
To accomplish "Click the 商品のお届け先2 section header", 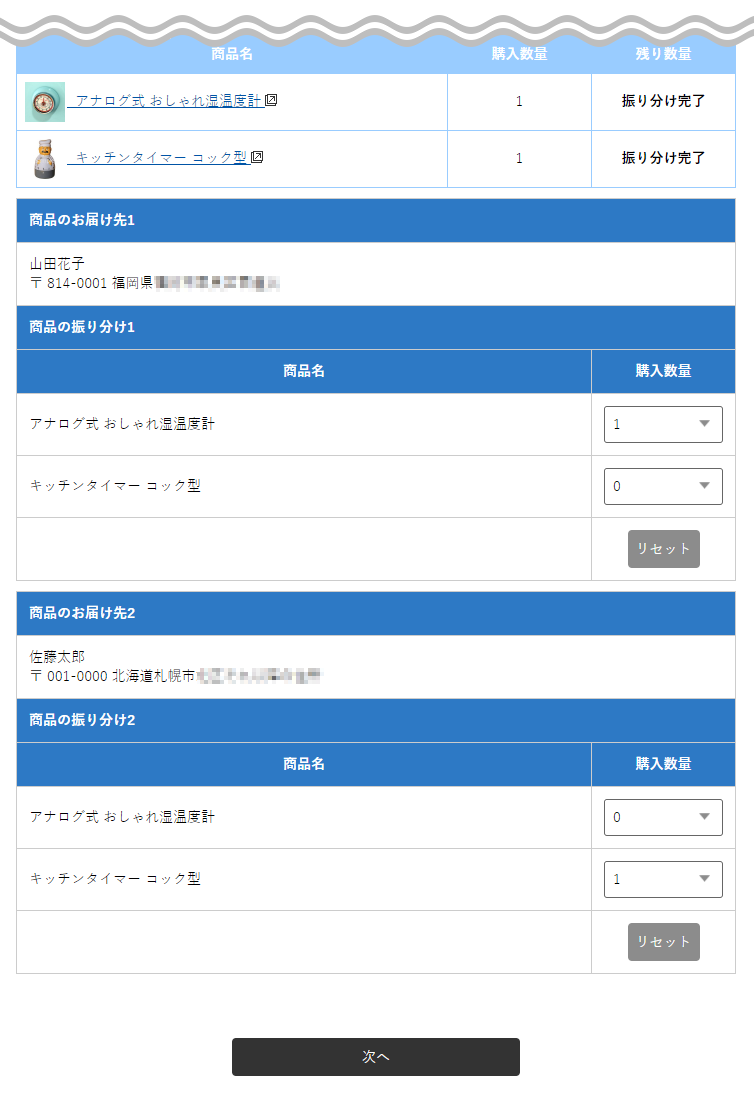I will point(376,613).
